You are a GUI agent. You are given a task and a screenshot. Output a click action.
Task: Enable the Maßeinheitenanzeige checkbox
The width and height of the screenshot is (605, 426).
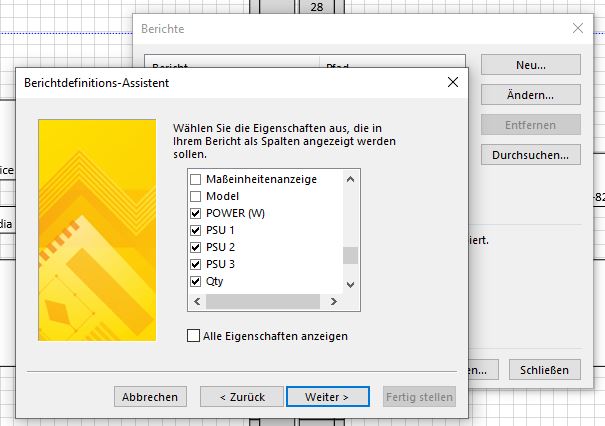pyautogui.click(x=196, y=180)
